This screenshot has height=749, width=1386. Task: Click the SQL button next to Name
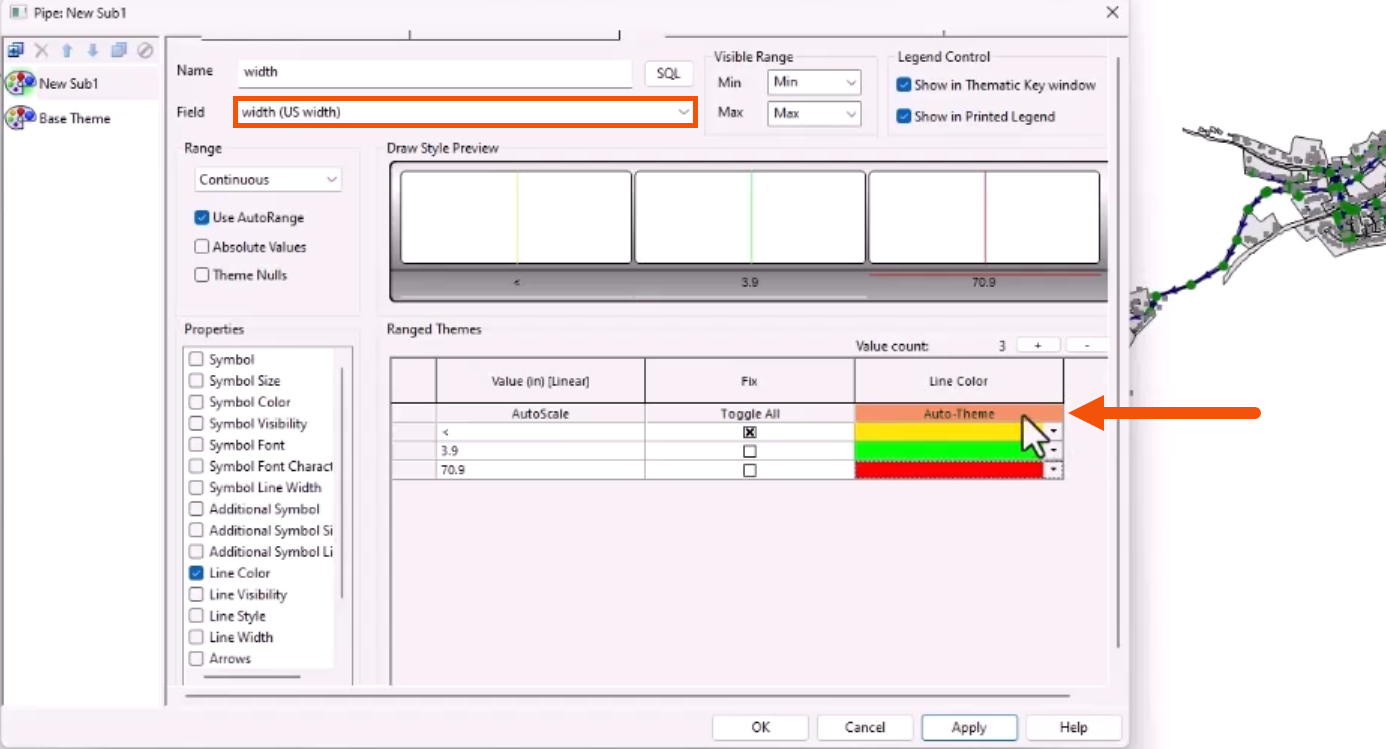tap(668, 73)
